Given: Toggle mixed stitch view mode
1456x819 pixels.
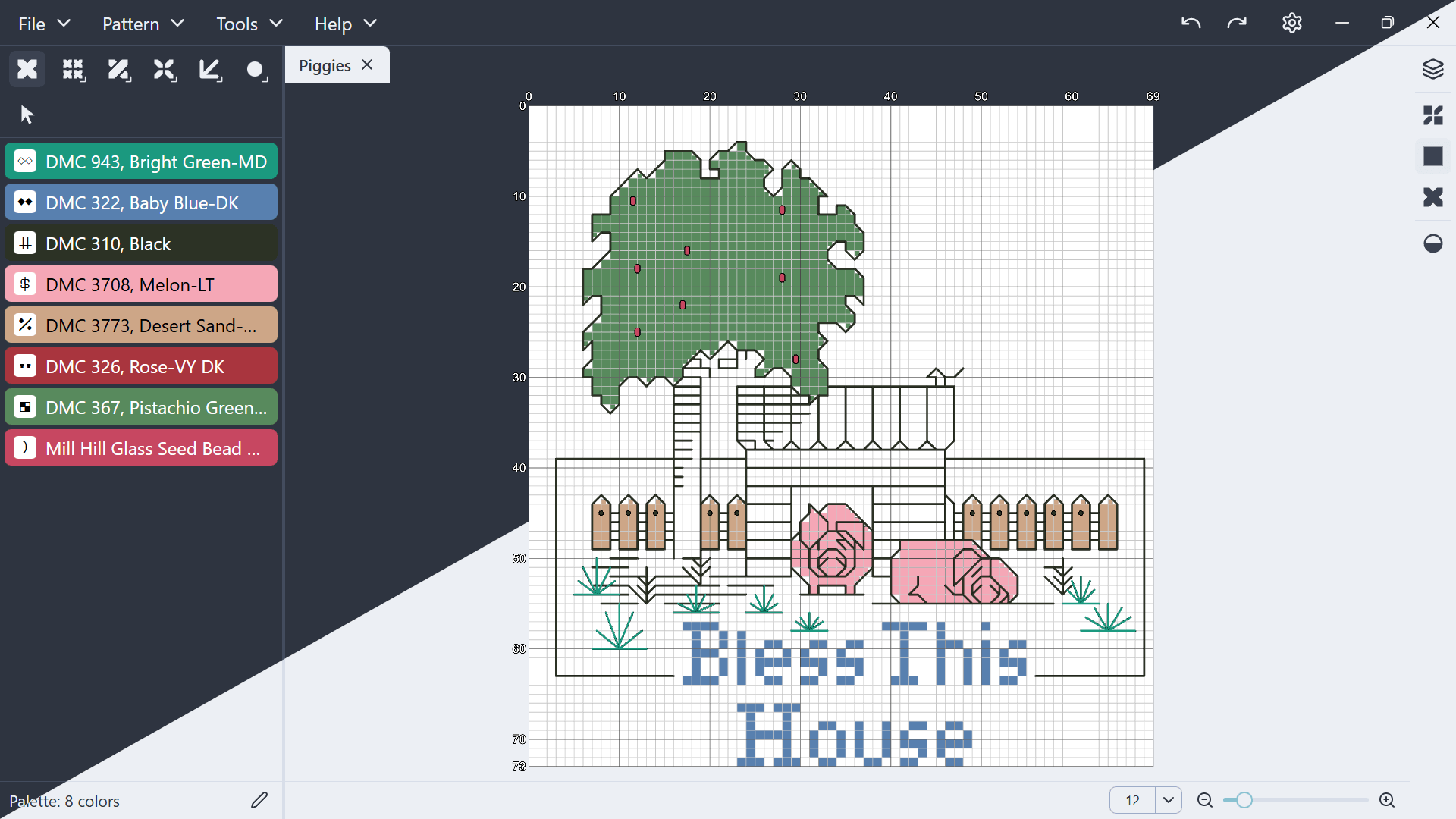Looking at the screenshot, I should click(1432, 115).
